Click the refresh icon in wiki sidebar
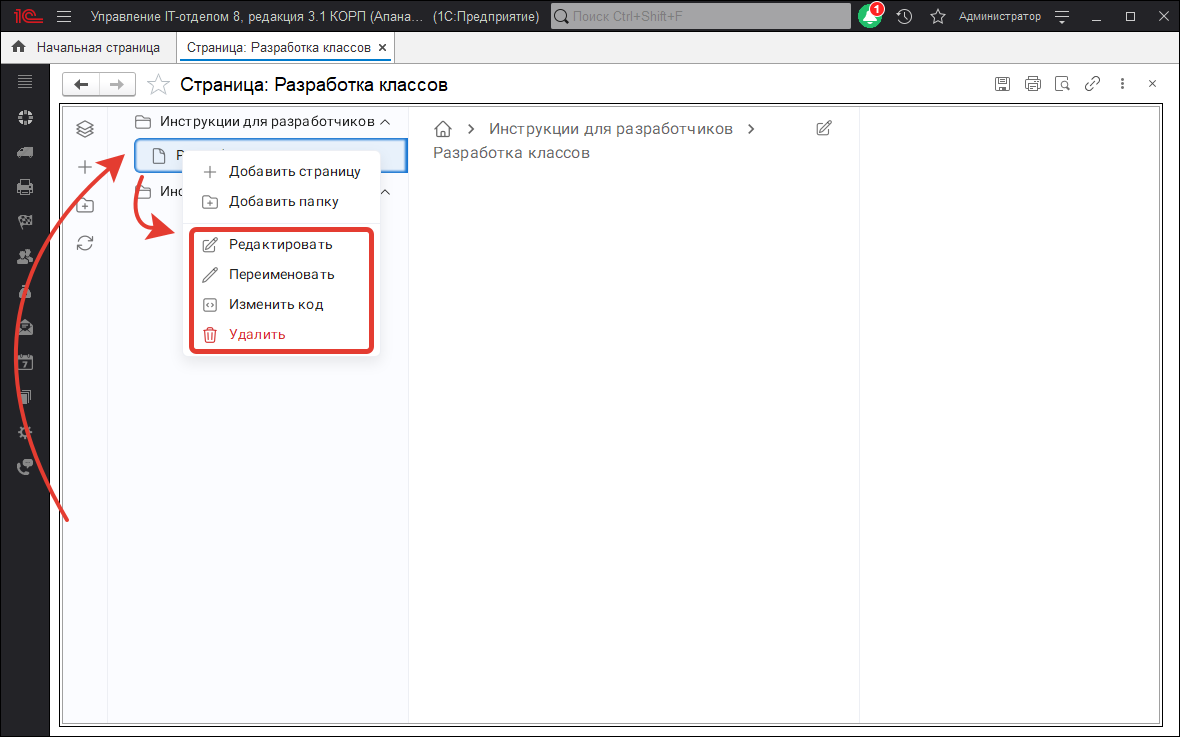The height and width of the screenshot is (737, 1180). (x=85, y=242)
